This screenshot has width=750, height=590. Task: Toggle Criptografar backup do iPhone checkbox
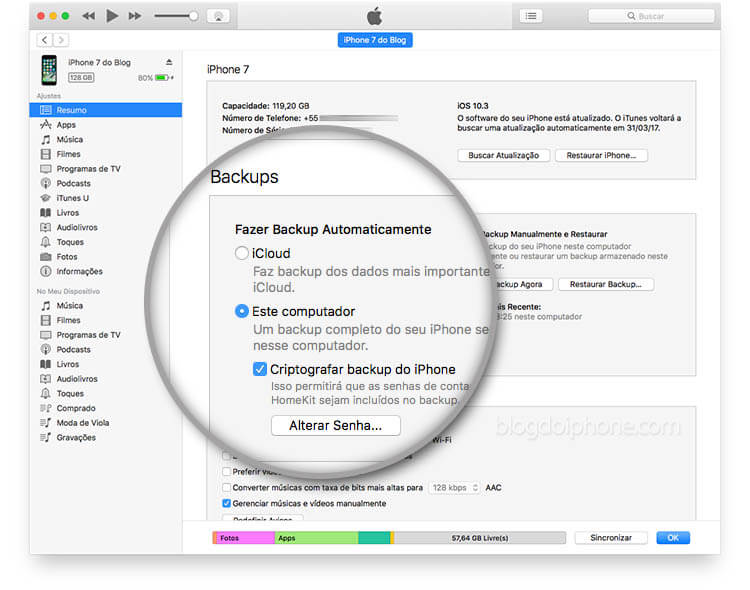(x=259, y=369)
